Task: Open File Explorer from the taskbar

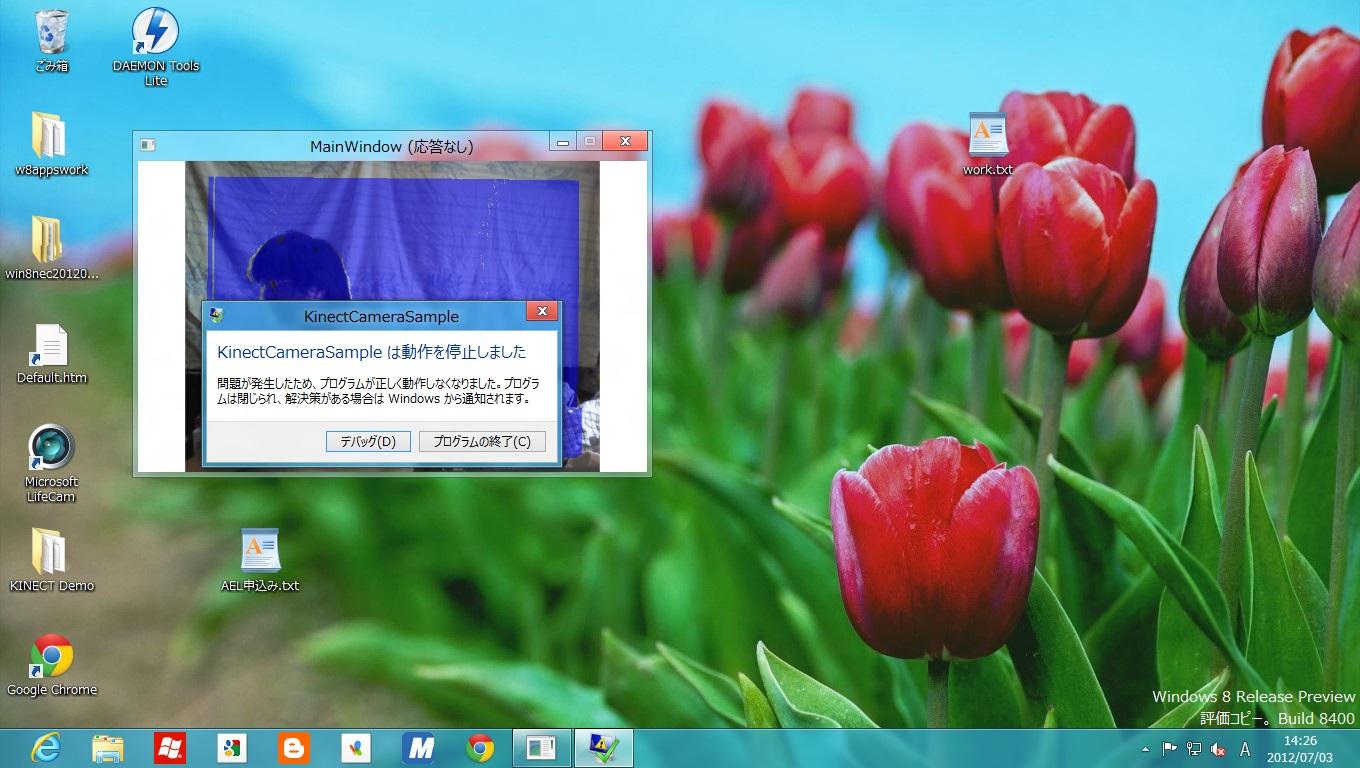Action: (107, 748)
